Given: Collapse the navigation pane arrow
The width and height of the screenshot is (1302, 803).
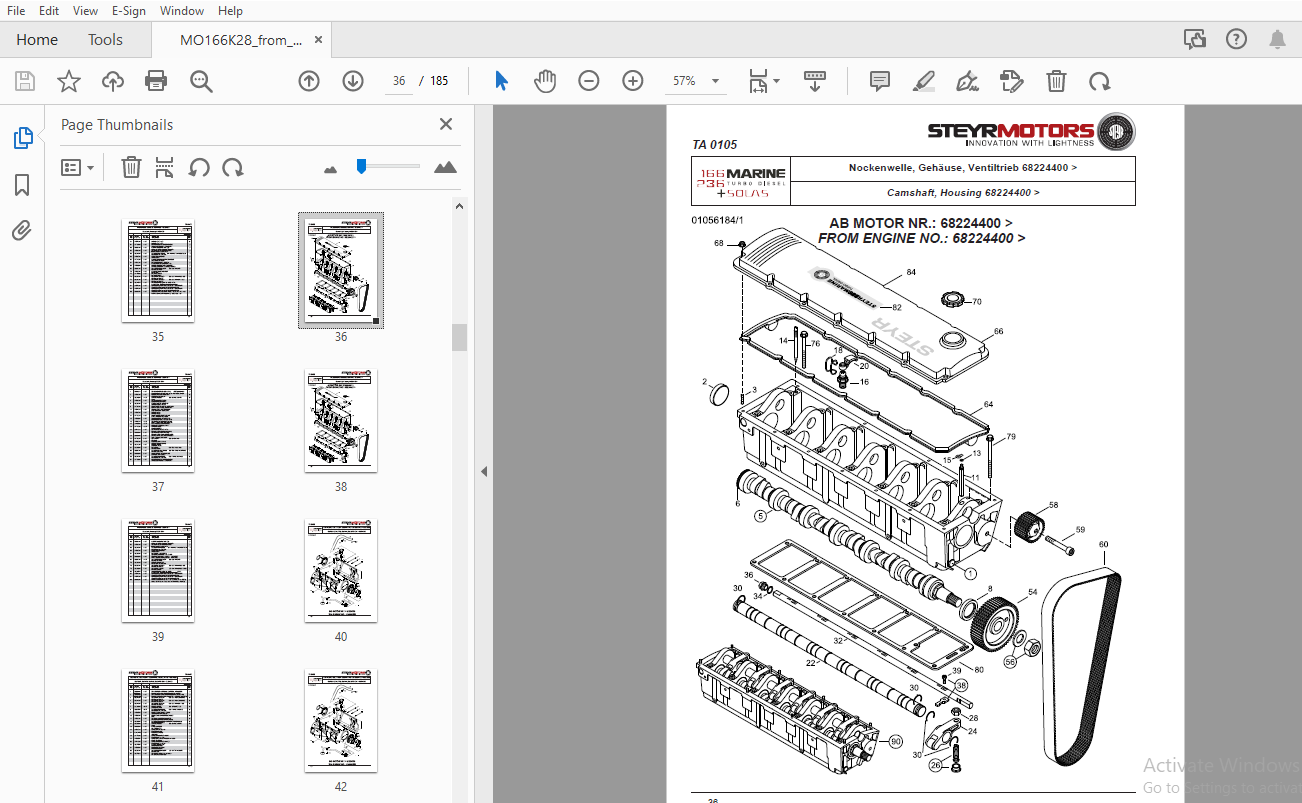Looking at the screenshot, I should coord(484,472).
